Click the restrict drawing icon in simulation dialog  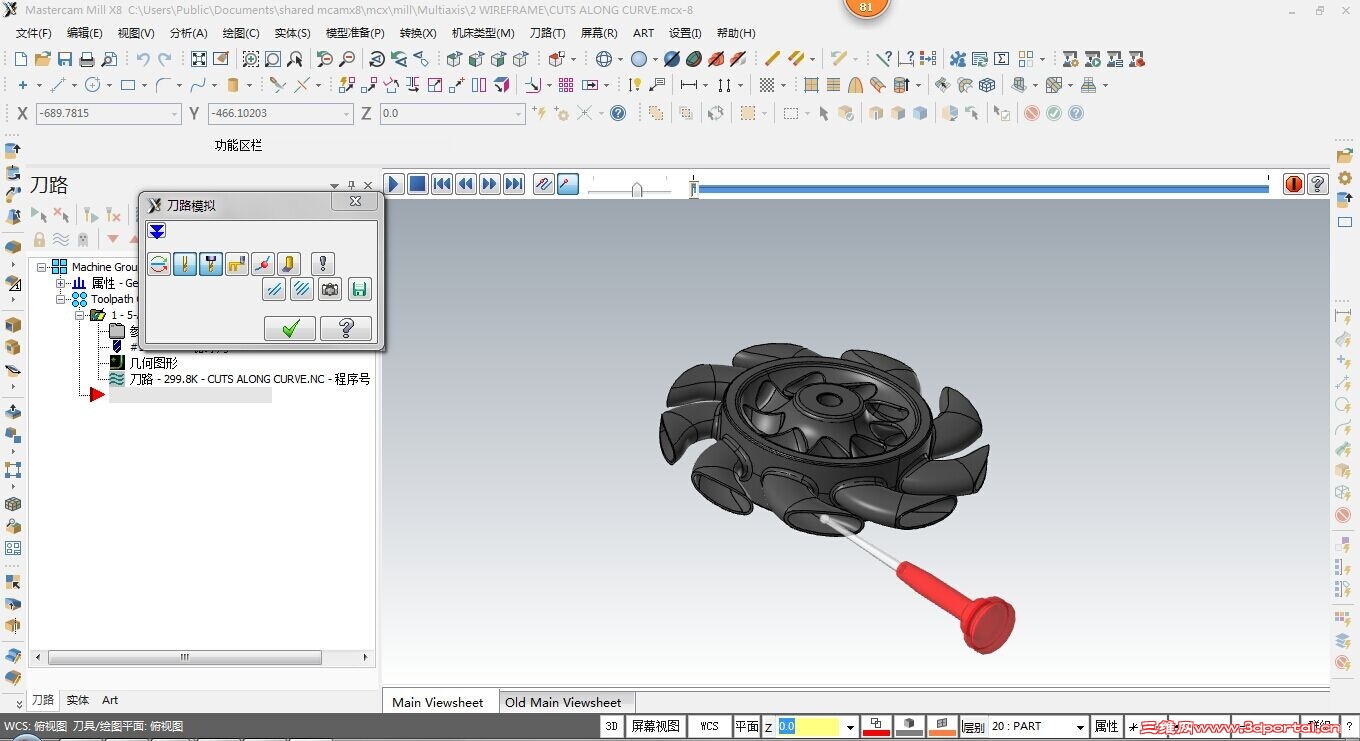[274, 290]
